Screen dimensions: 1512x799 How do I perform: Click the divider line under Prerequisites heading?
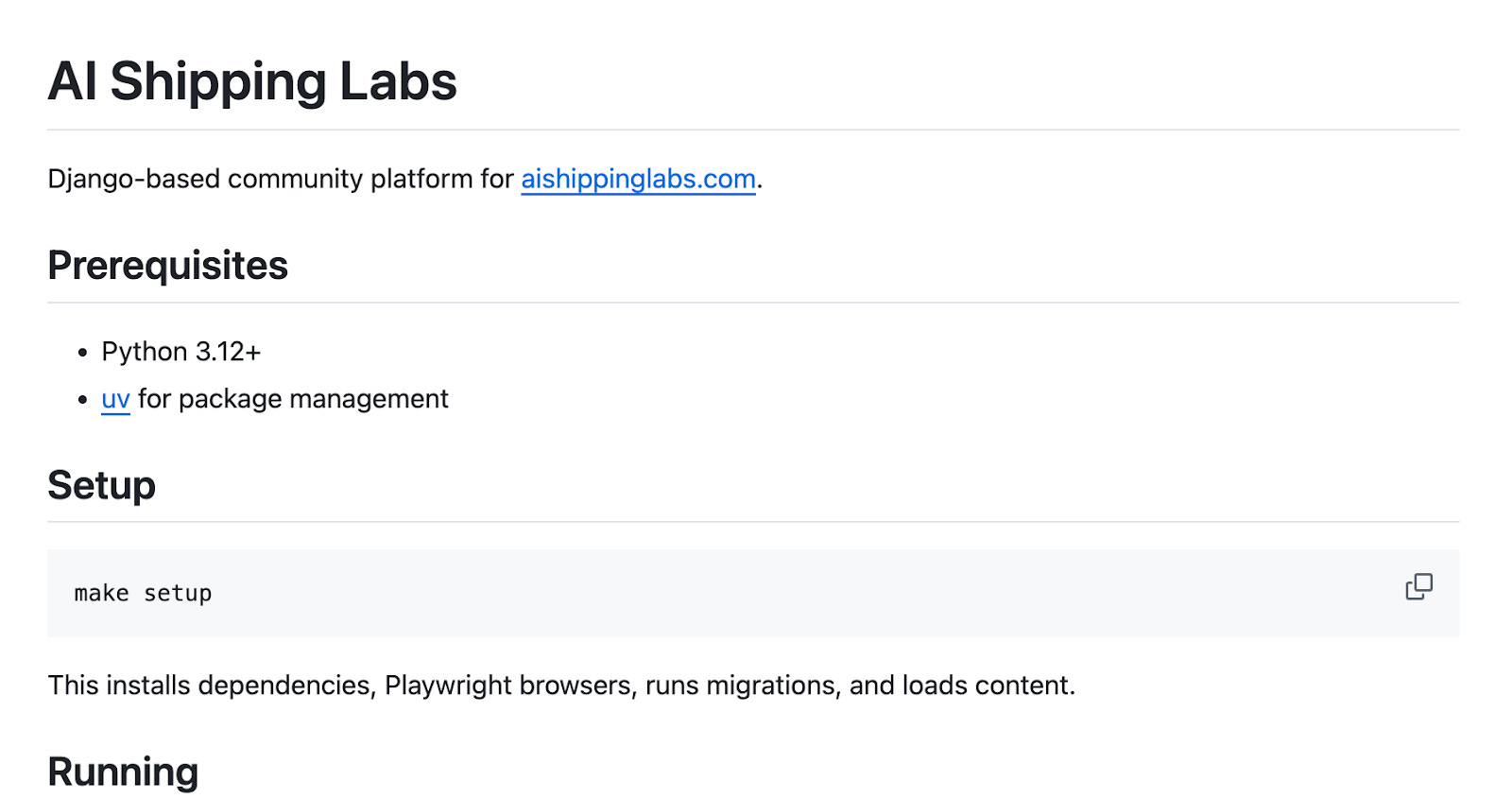753,303
